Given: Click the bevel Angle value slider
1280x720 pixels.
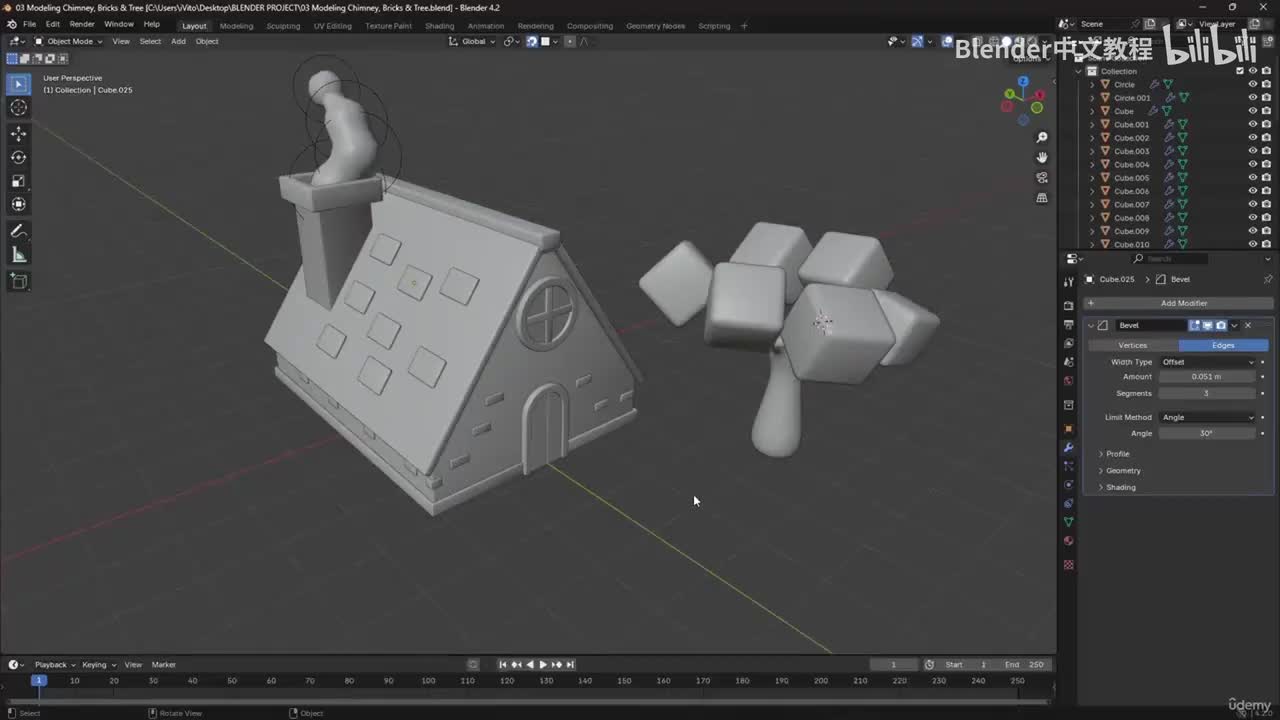Looking at the screenshot, I should (1207, 433).
